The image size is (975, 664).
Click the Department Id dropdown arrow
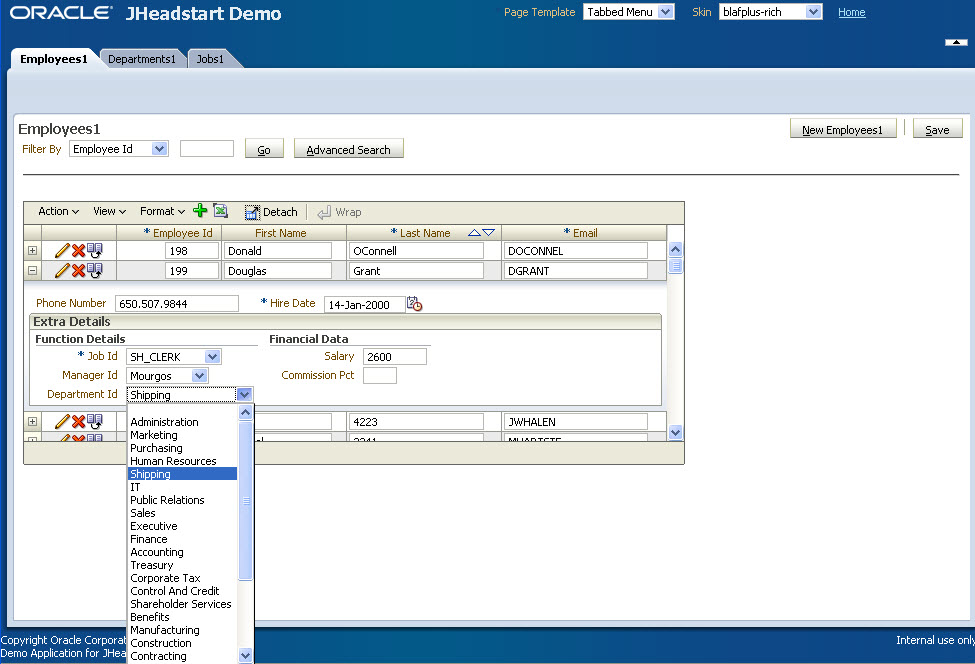[x=244, y=394]
